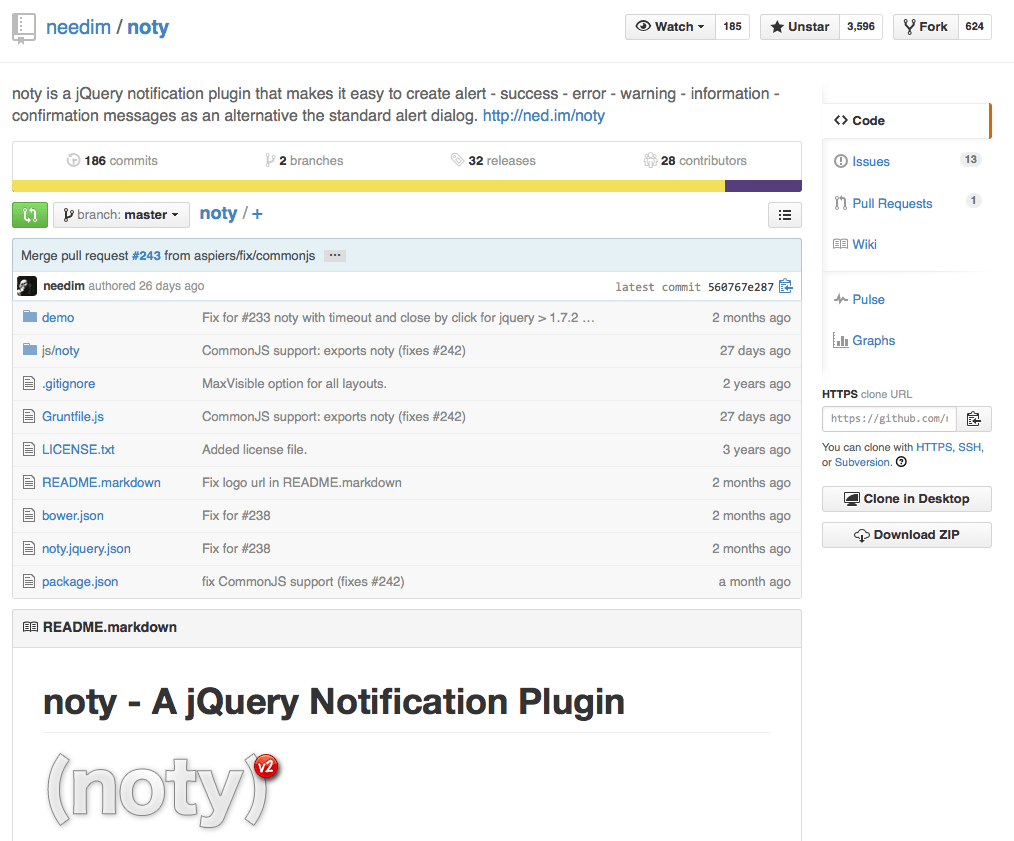Viewport: 1014px width, 841px height.
Task: Click the HTTPS clone URL text field
Action: pos(888,419)
